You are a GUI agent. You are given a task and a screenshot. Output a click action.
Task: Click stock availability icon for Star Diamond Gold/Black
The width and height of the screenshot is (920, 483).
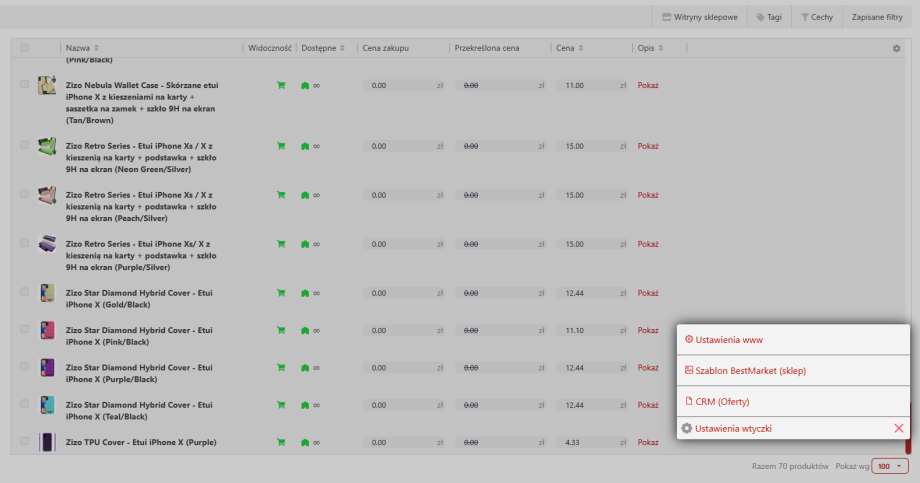tap(305, 293)
